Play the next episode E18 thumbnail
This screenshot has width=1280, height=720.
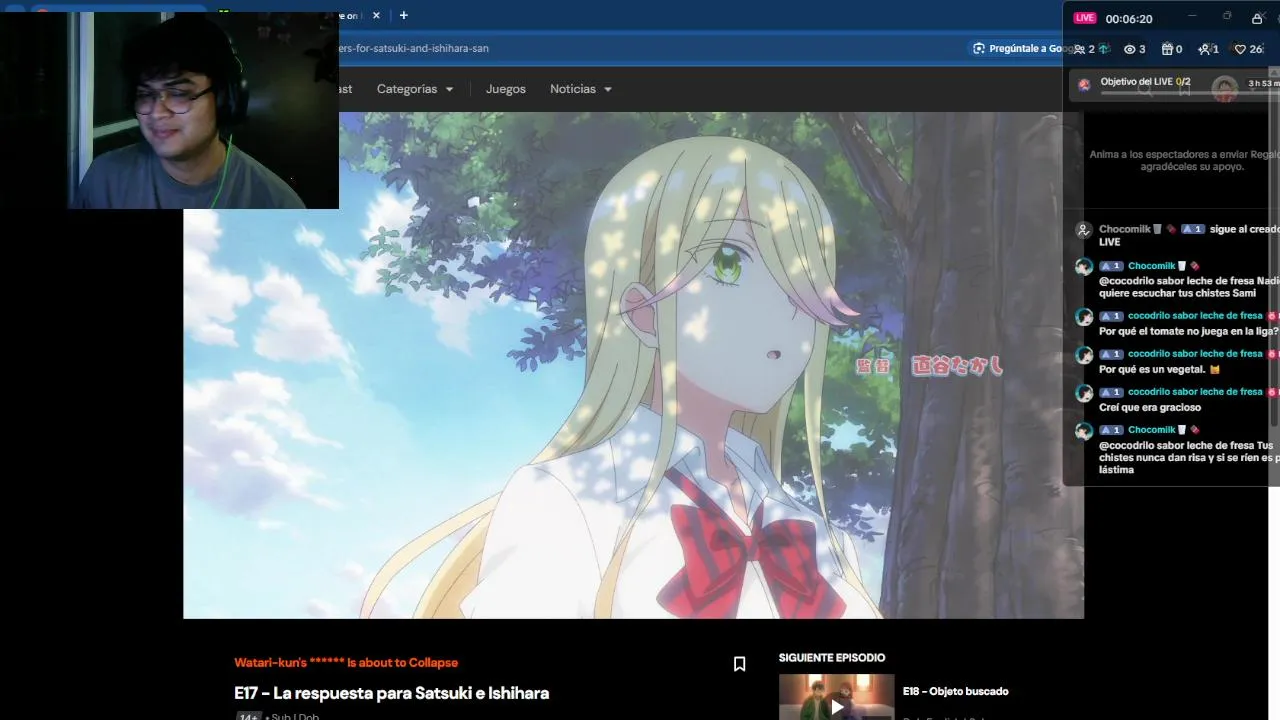pos(836,697)
